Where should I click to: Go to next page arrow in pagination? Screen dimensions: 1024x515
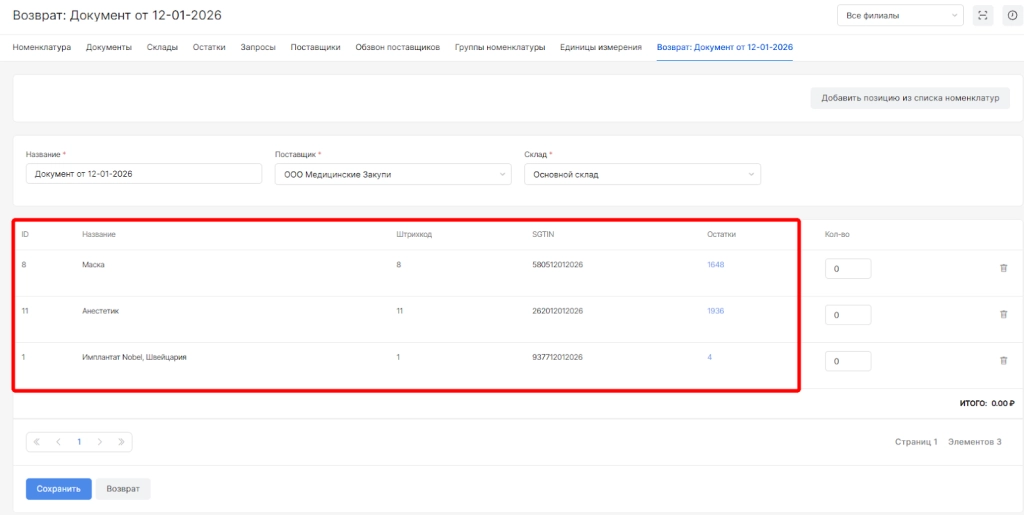coord(100,441)
